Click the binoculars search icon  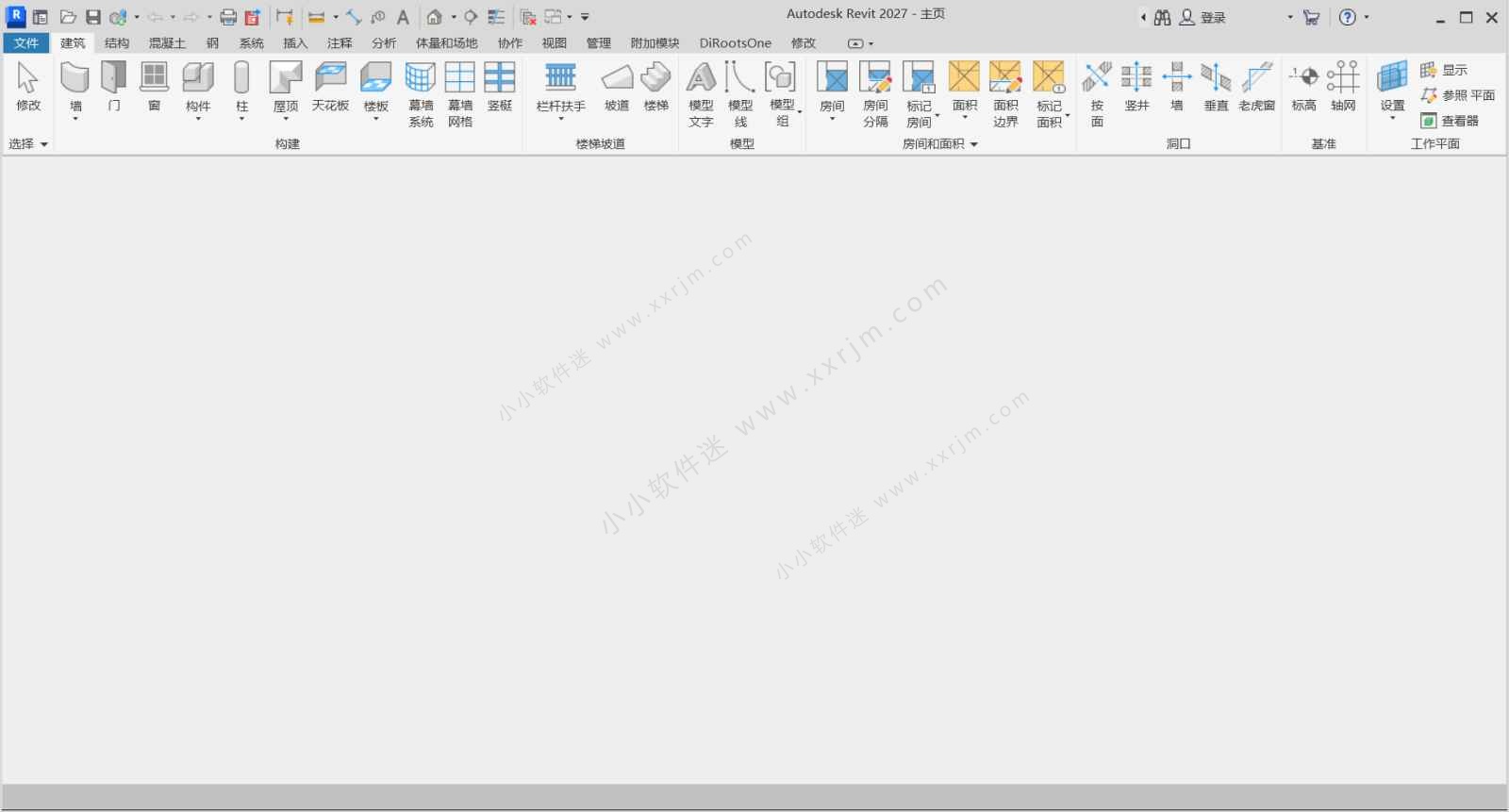(x=1162, y=17)
